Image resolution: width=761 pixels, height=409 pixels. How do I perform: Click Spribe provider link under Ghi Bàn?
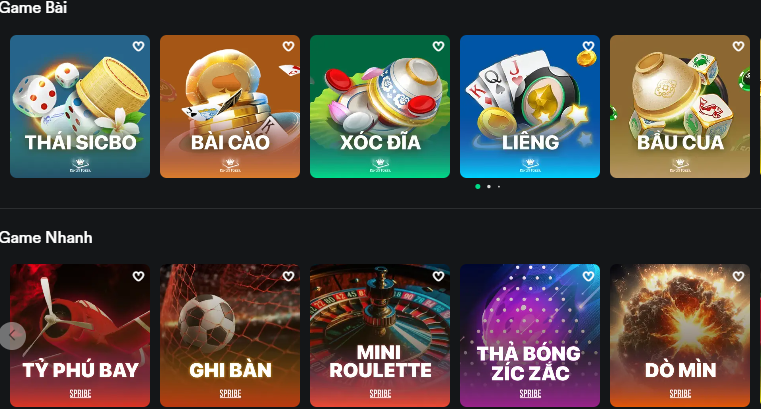pos(230,393)
